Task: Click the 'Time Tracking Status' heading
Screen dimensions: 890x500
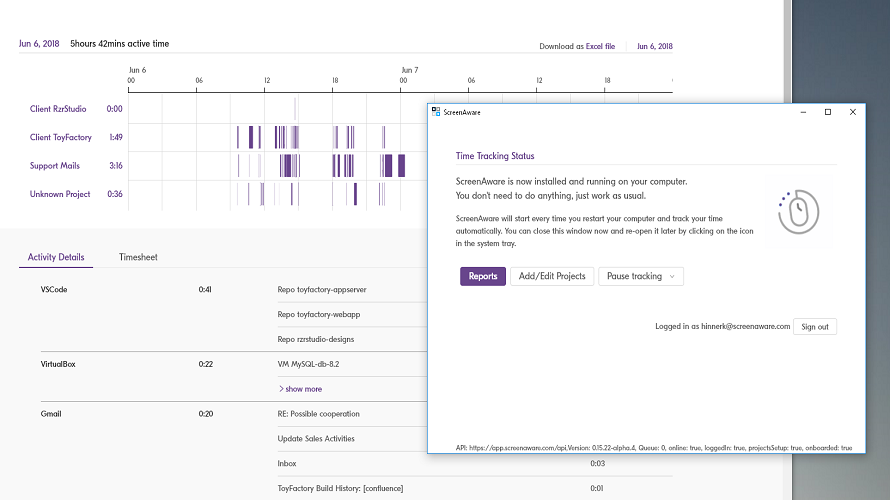Action: click(x=495, y=156)
